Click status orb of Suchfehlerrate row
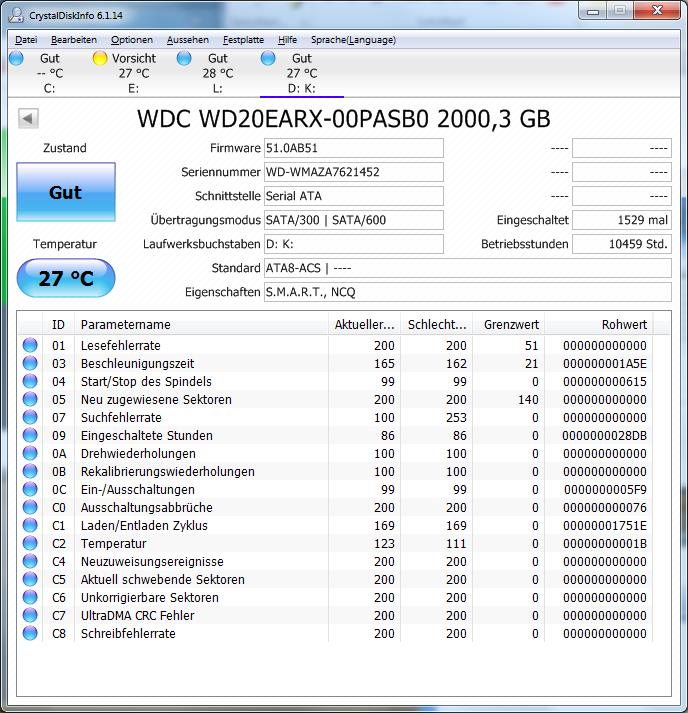Viewport: 688px width, 713px height. point(30,417)
